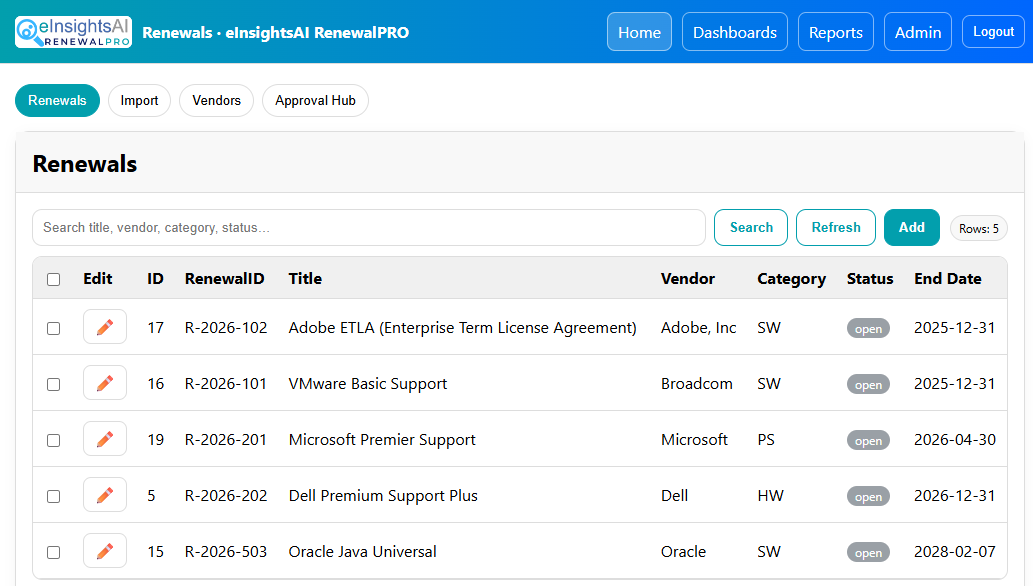This screenshot has height=586, width=1033.
Task: Toggle the select-all checkbox in table header
Action: click(x=54, y=279)
